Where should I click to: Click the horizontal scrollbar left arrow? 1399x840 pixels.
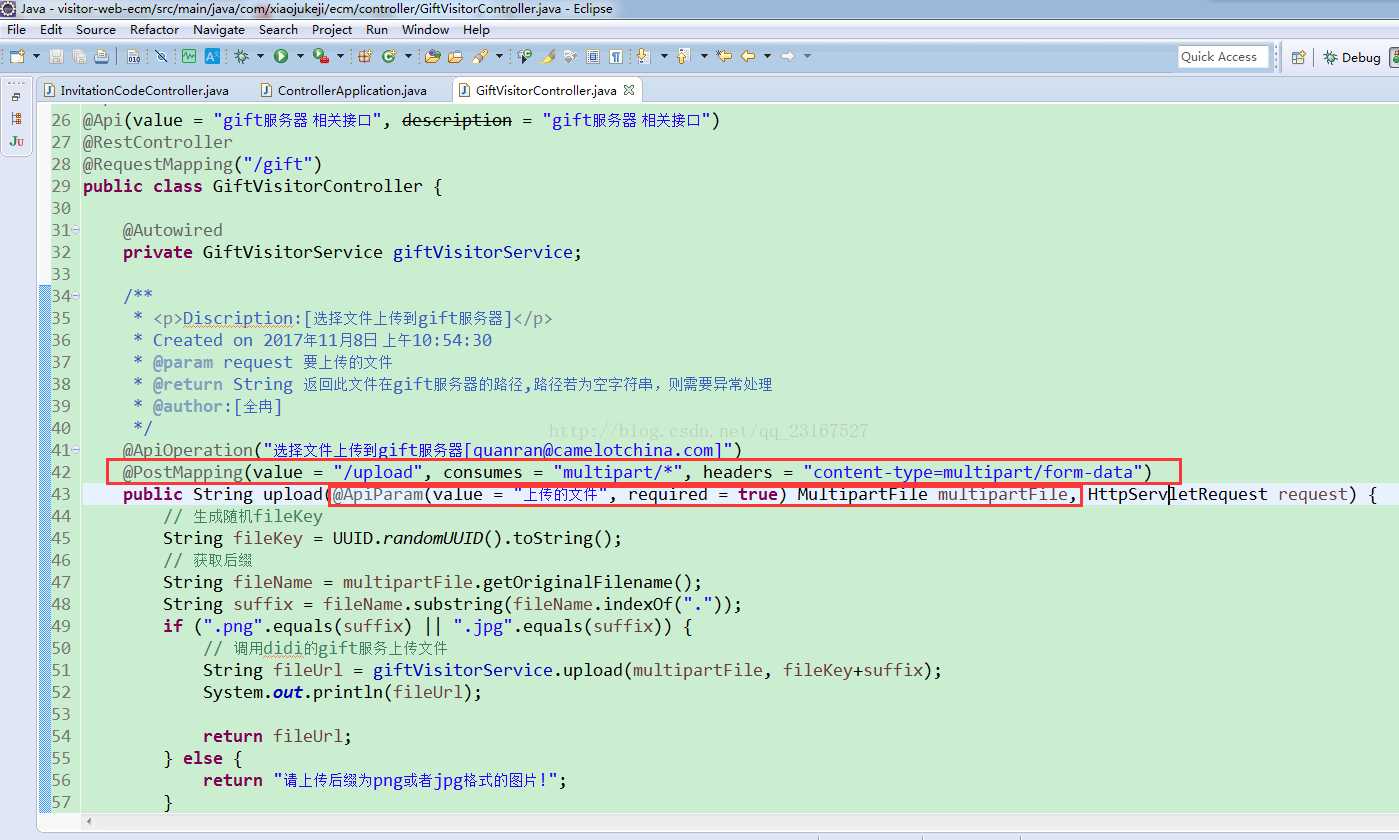(90, 821)
